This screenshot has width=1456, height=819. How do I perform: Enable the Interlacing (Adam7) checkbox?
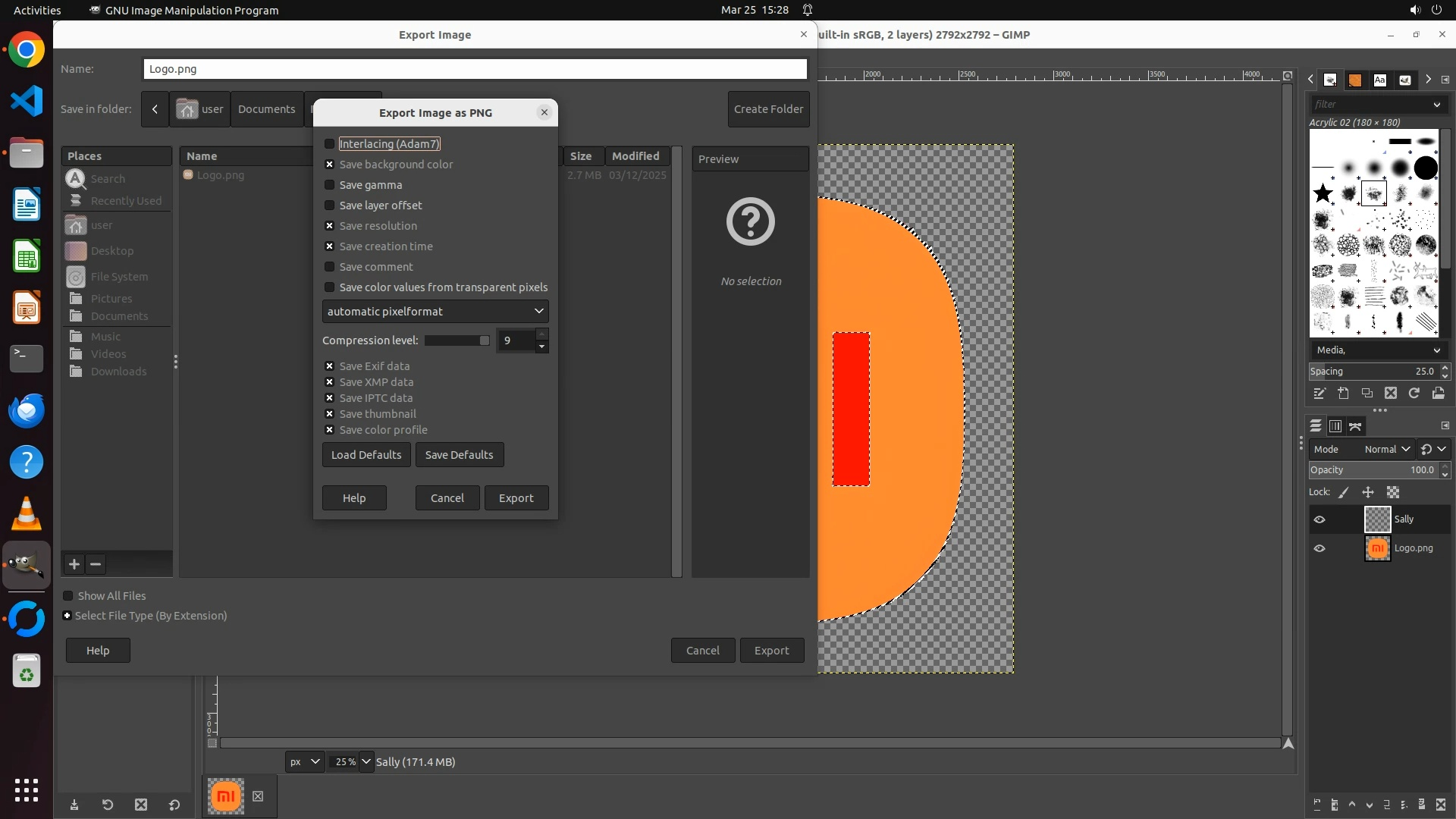point(329,144)
